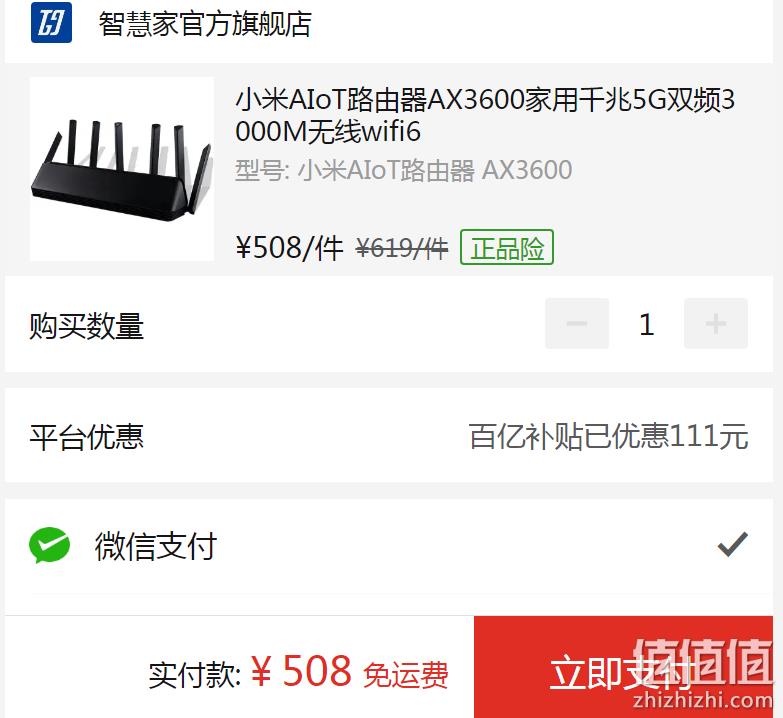The width and height of the screenshot is (783, 718).
Task: Tap the 购买数量 quantity label
Action: pos(86,326)
